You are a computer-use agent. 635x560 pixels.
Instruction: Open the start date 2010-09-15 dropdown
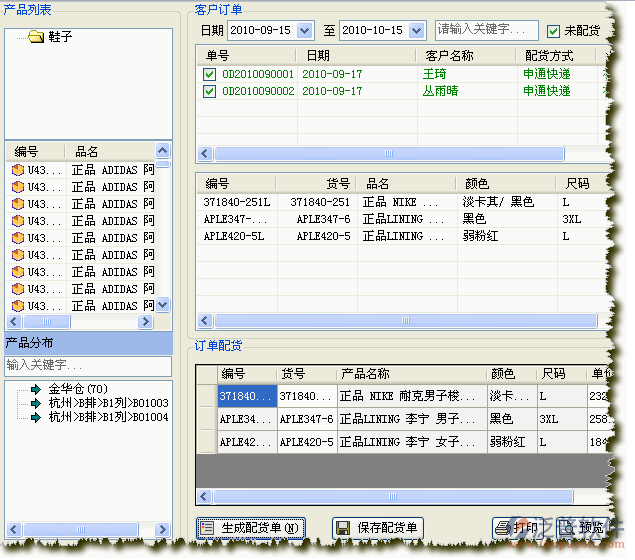(305, 31)
